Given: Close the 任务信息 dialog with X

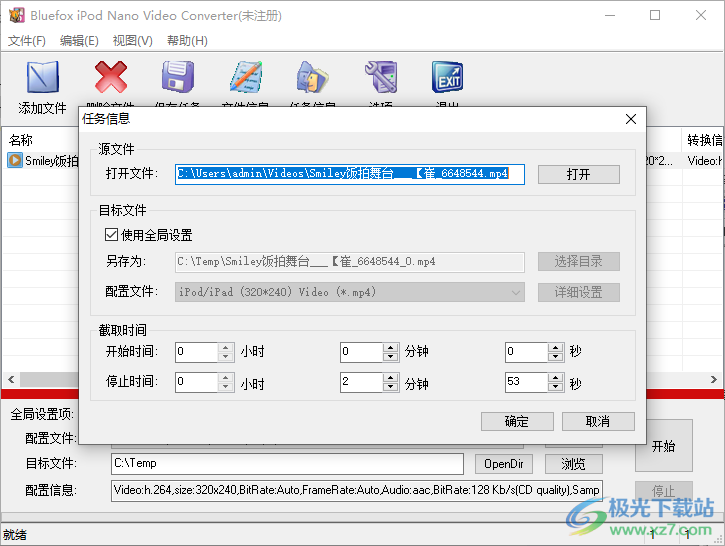Looking at the screenshot, I should [631, 119].
